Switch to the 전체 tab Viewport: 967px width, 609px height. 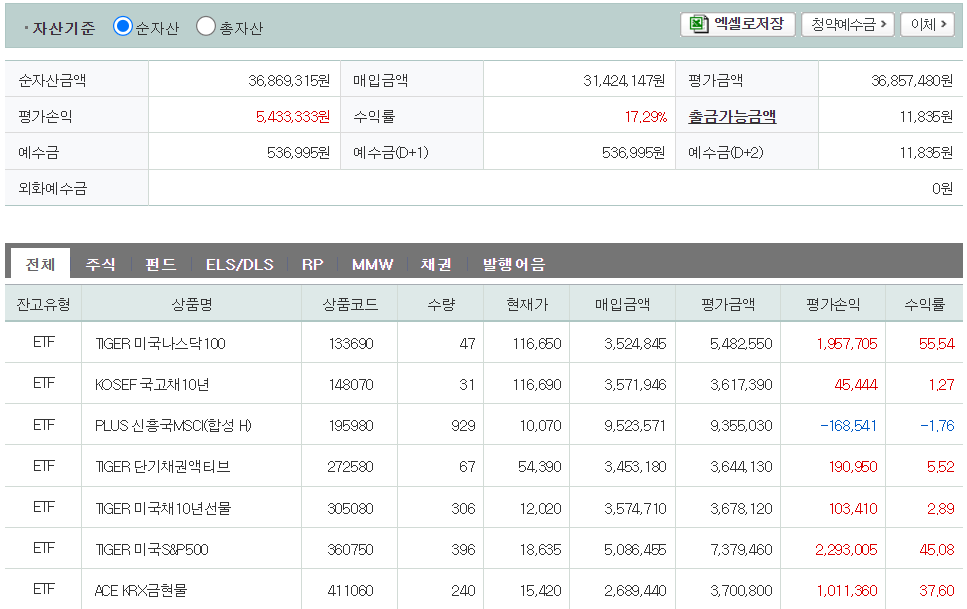tap(40, 264)
